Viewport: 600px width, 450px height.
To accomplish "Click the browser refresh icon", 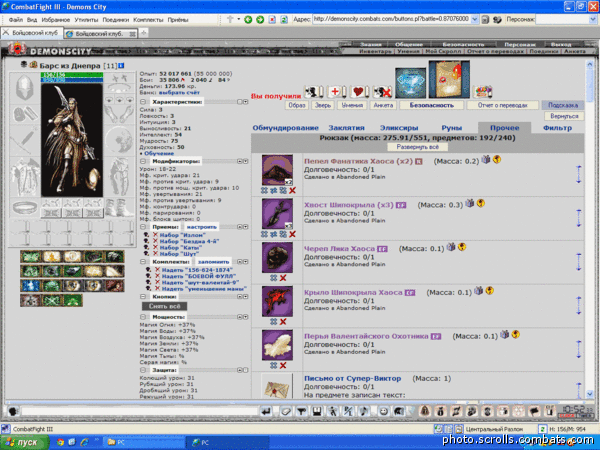I will (284, 19).
